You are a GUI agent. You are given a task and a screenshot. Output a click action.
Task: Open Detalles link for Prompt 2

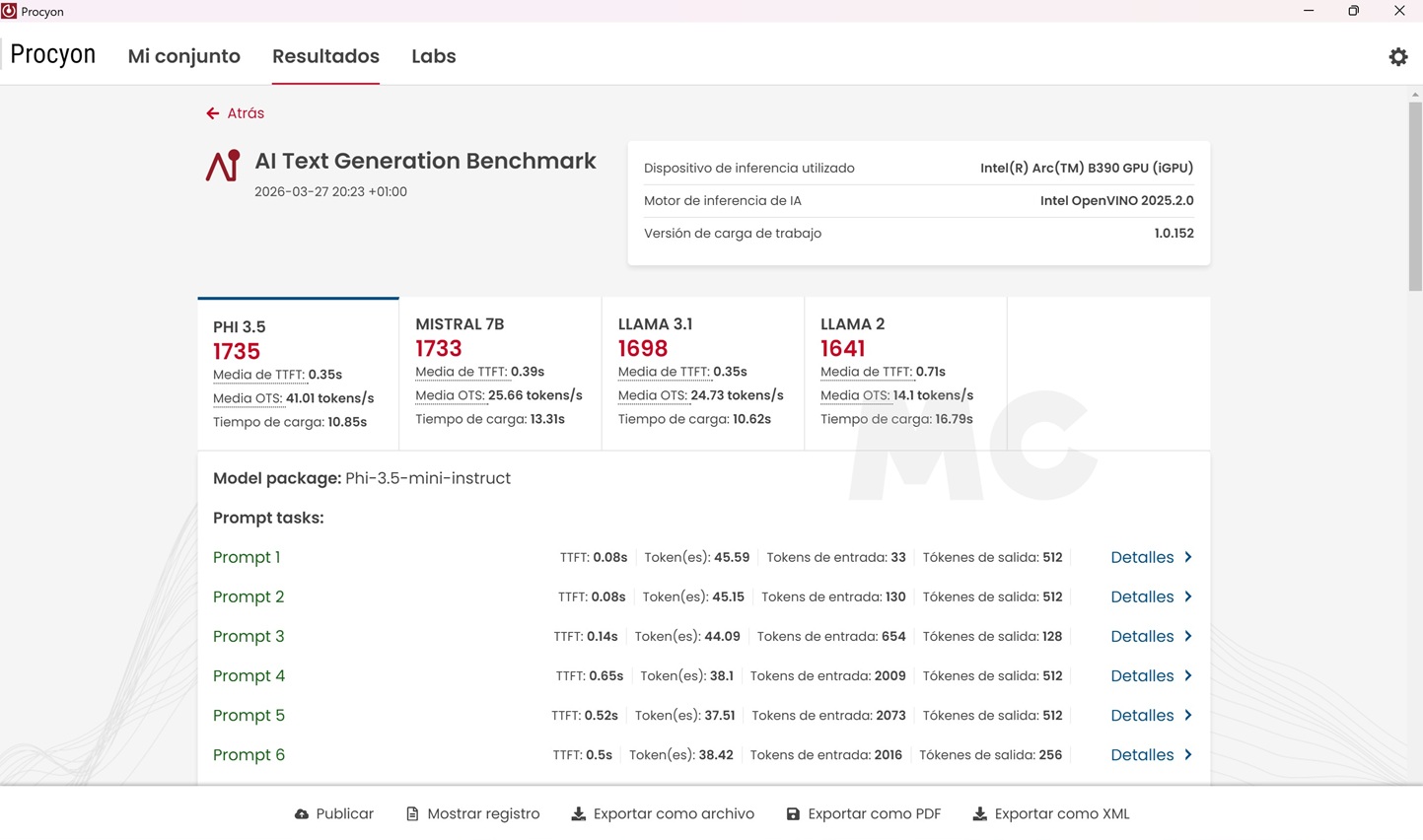(1141, 596)
